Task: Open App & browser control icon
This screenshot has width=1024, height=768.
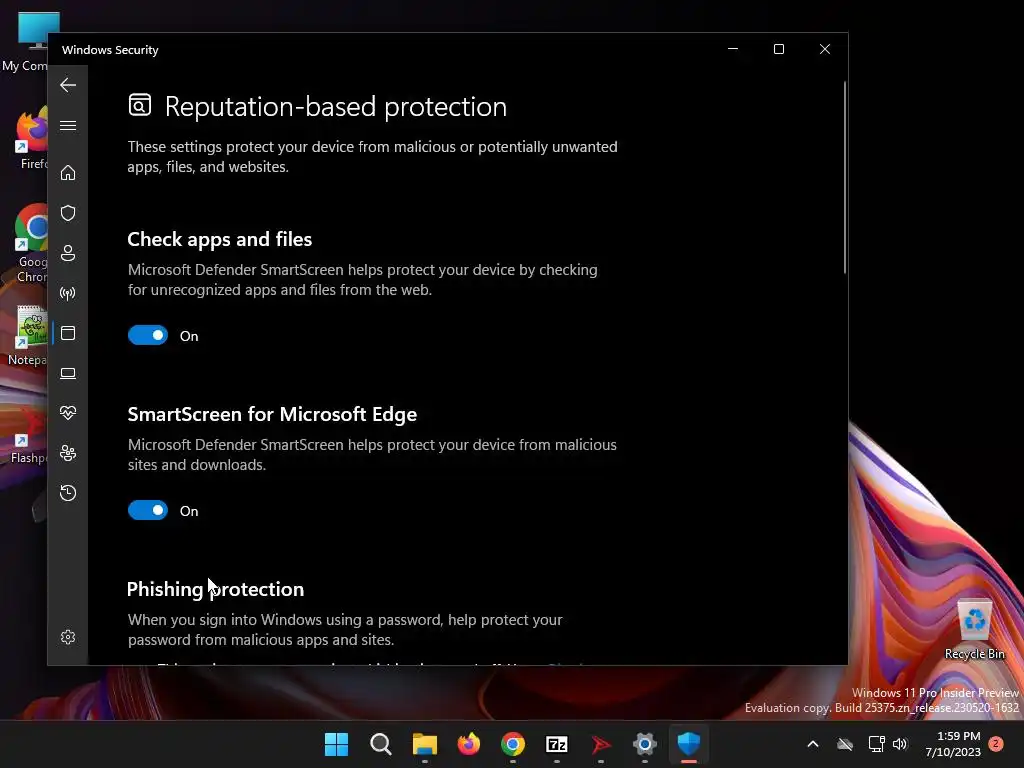Action: tap(68, 333)
